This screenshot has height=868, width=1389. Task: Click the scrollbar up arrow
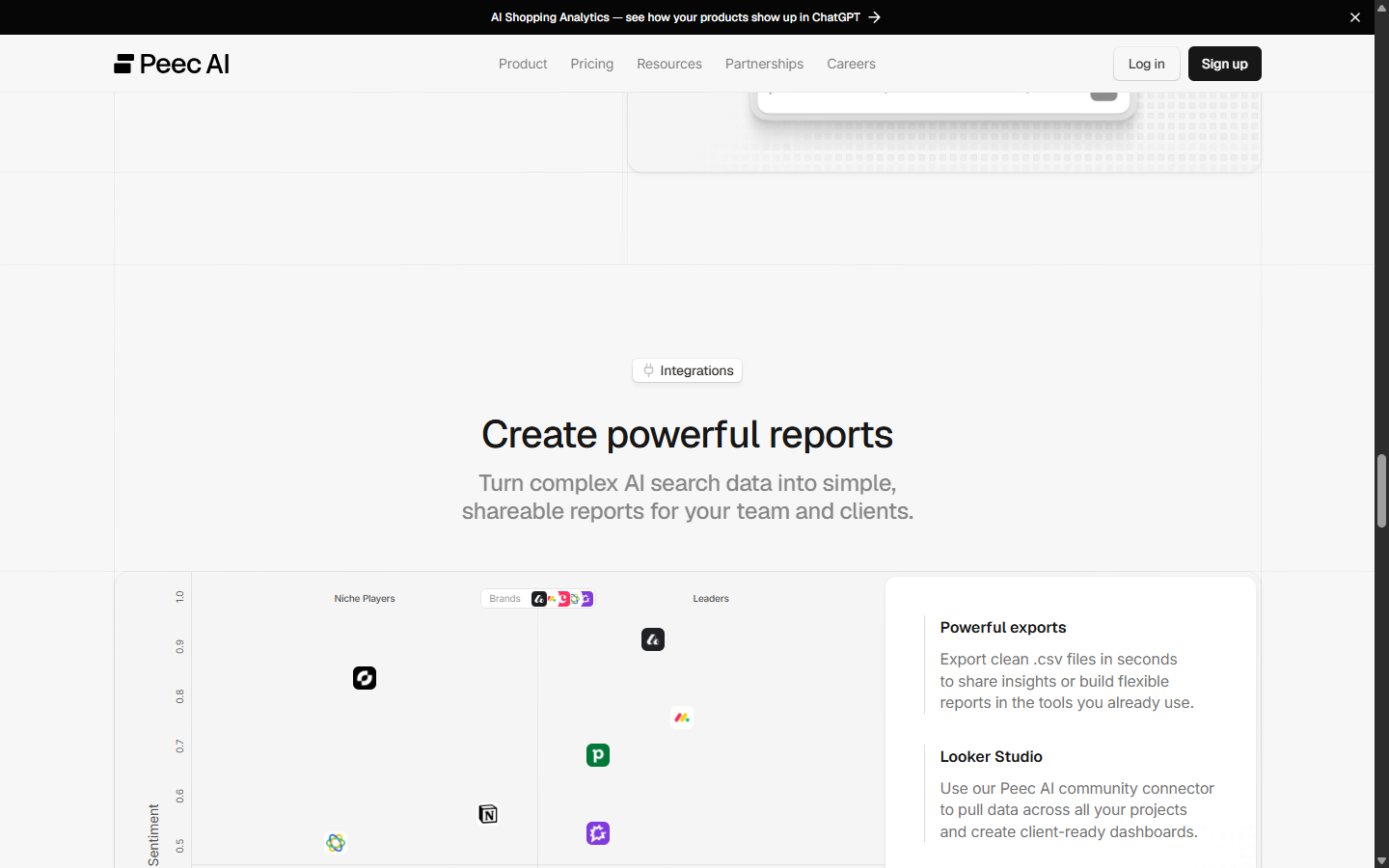[x=1381, y=8]
